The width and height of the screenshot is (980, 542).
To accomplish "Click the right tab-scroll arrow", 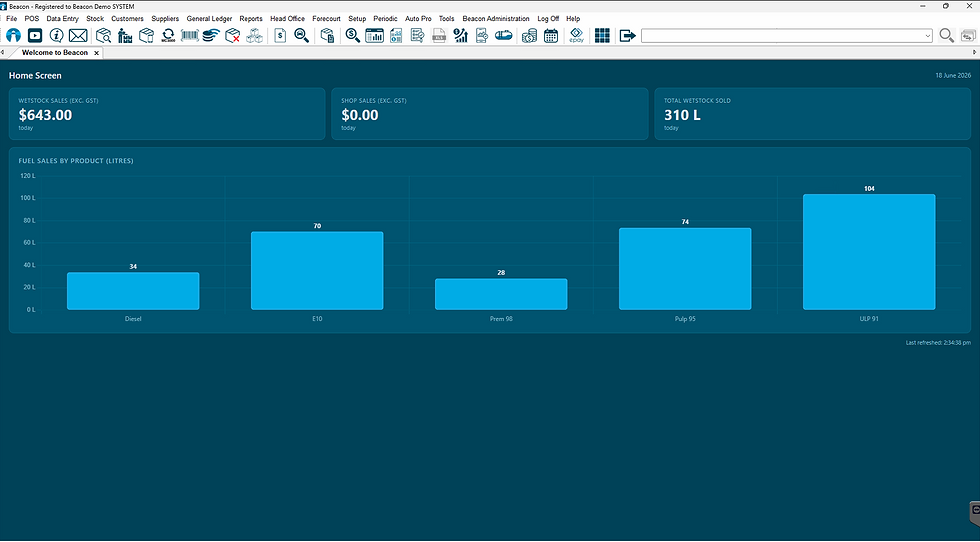I will point(976,53).
